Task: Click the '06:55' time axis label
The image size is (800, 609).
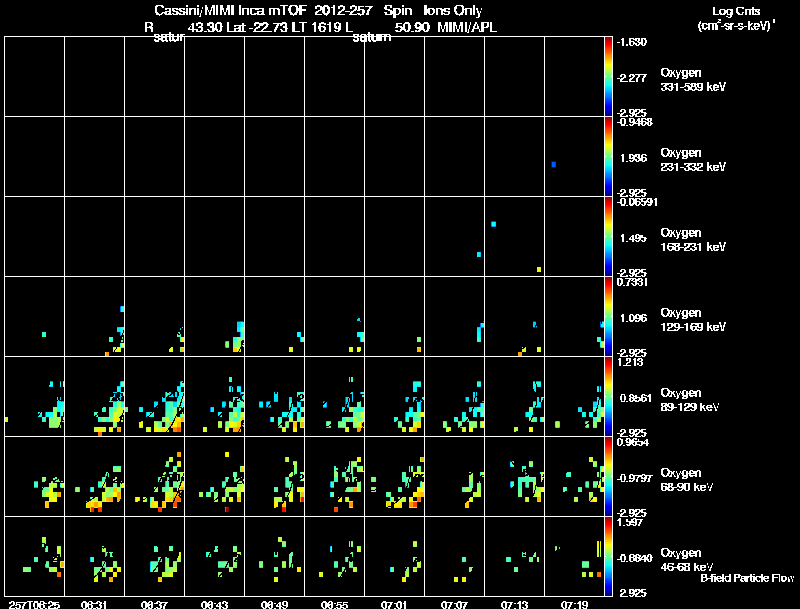Action: (x=334, y=604)
